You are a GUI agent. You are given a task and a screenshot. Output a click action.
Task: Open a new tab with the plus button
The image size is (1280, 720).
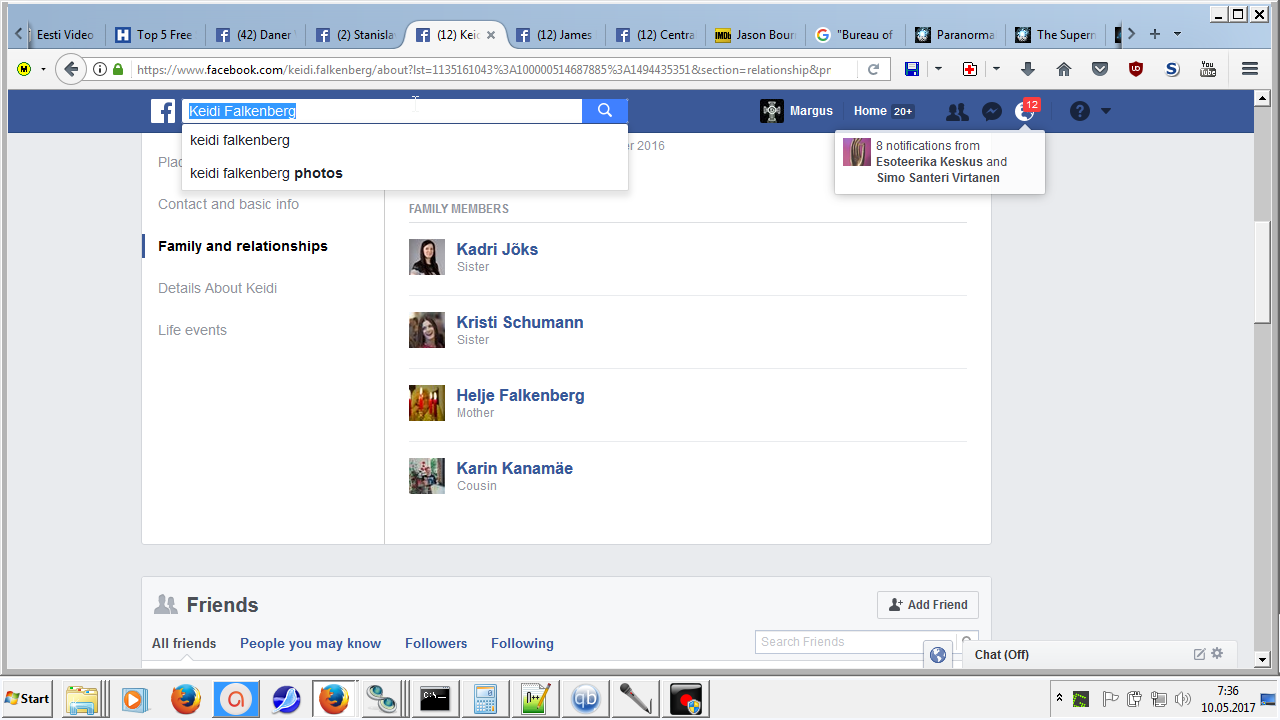pyautogui.click(x=1155, y=34)
